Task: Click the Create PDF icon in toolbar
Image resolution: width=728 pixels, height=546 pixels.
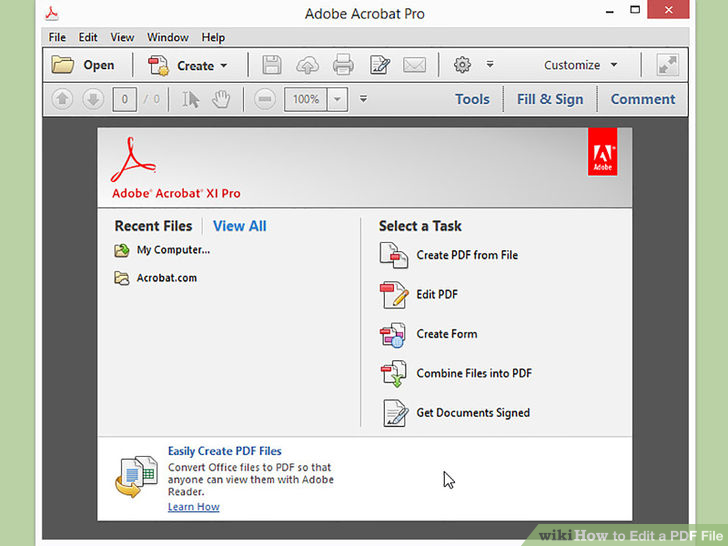Action: [x=158, y=65]
